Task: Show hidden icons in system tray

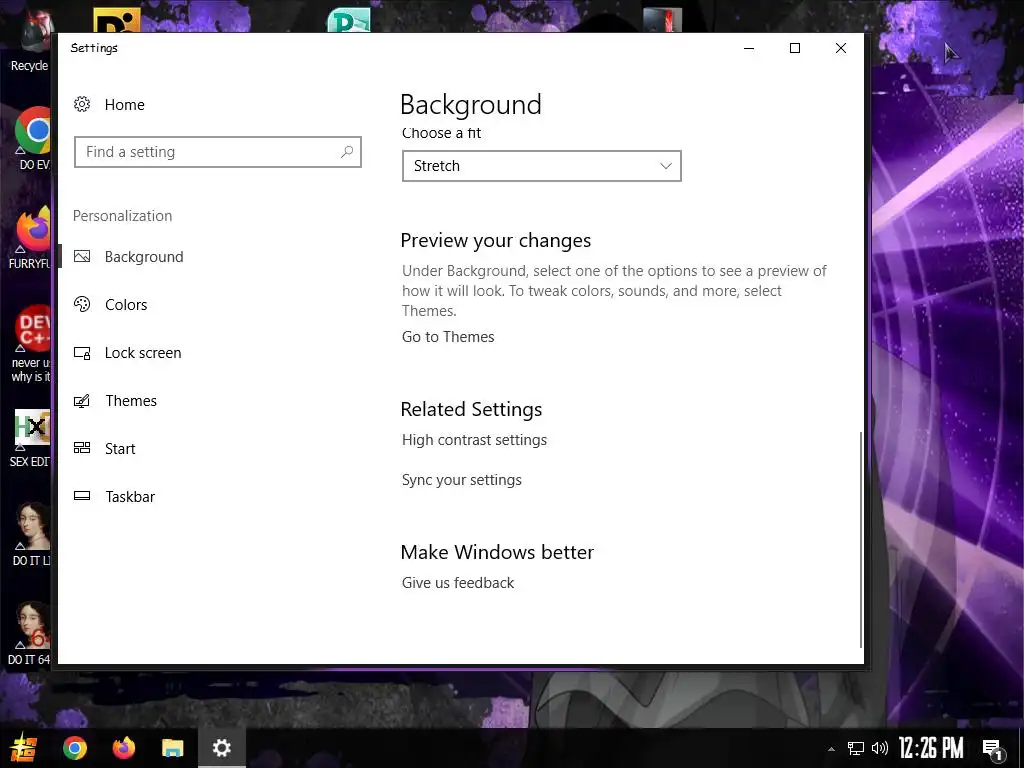Action: [x=831, y=749]
